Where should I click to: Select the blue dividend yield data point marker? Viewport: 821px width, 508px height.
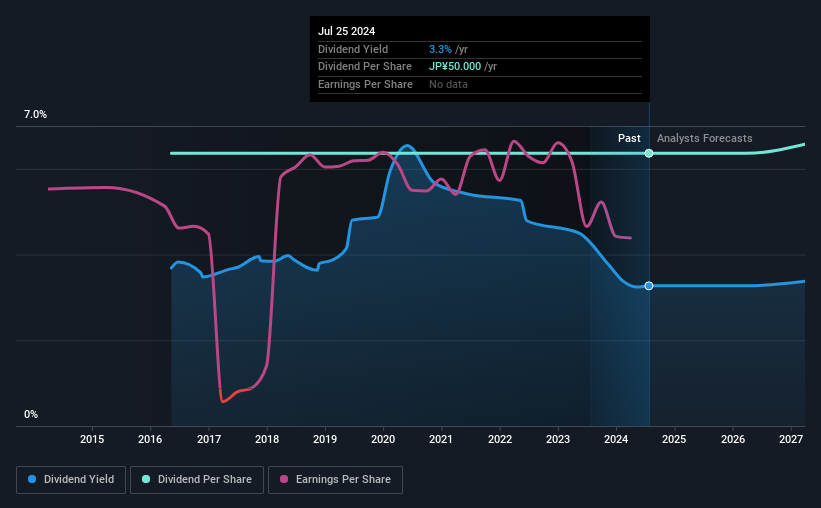tap(649, 285)
